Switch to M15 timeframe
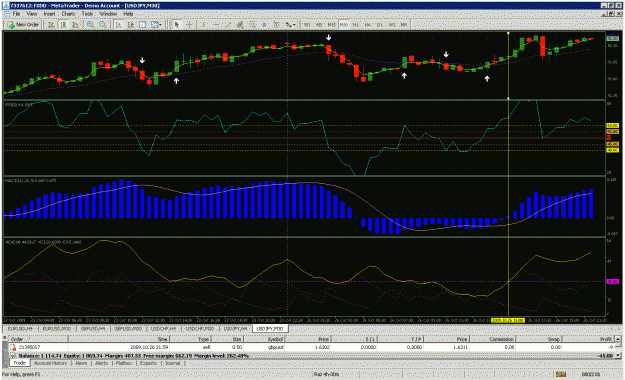The width and height of the screenshot is (625, 380). (332, 25)
